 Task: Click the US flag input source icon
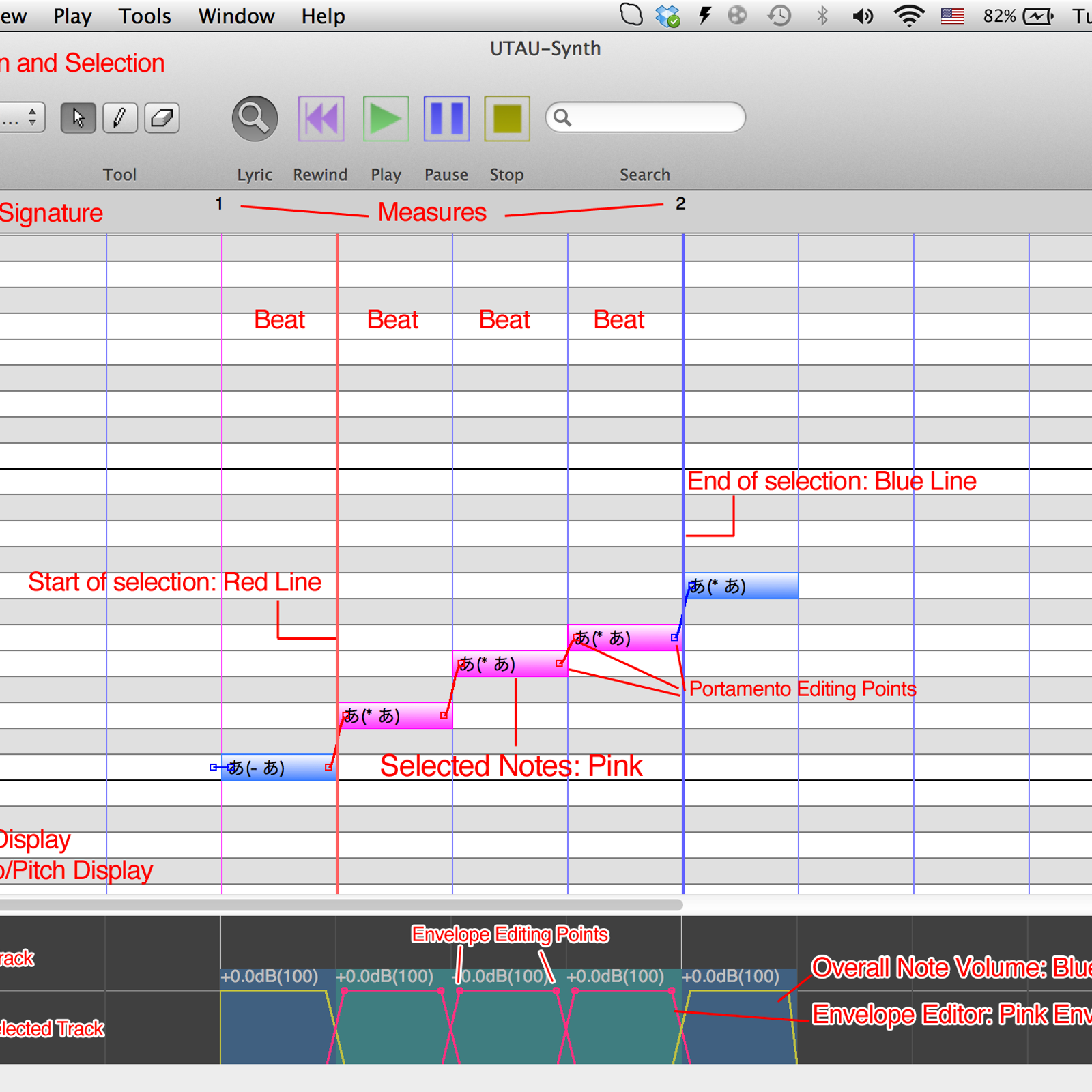click(x=952, y=16)
